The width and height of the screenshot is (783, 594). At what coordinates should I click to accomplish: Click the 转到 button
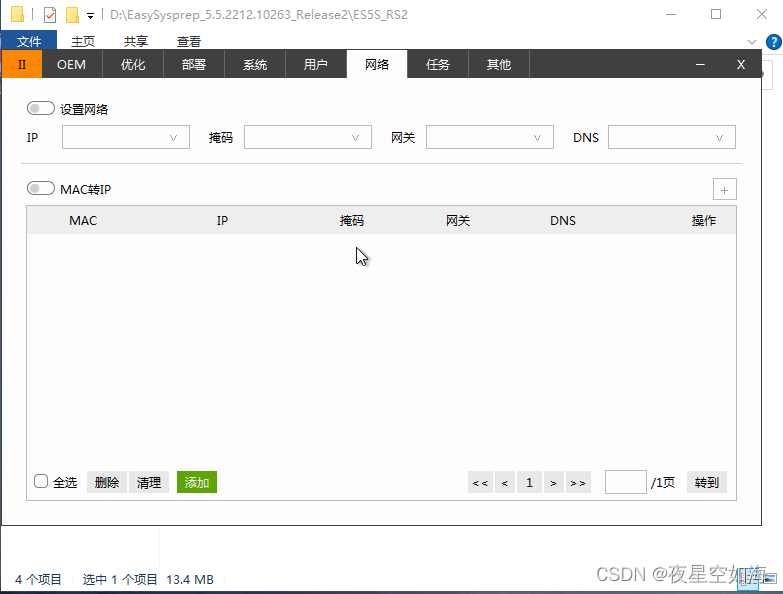707,482
